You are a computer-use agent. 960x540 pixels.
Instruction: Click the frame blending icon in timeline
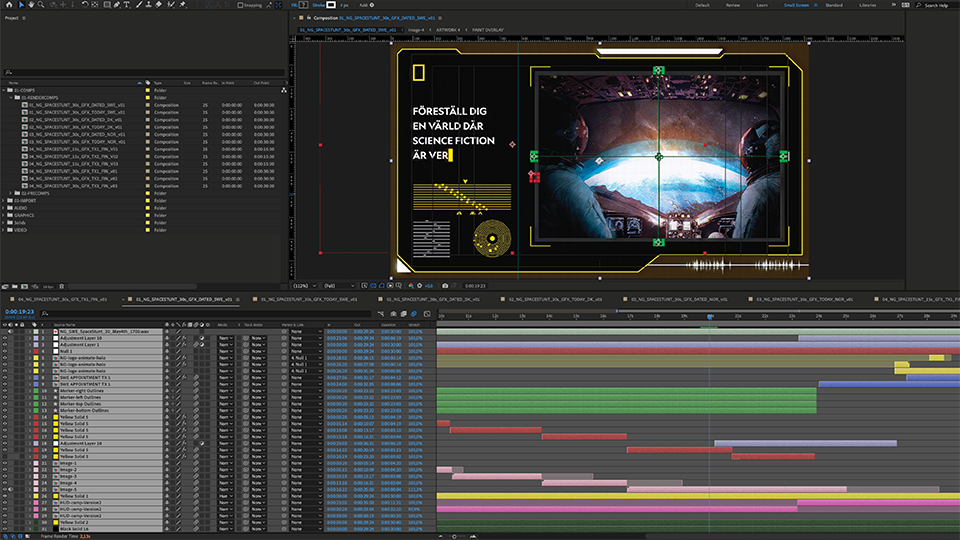tap(403, 313)
